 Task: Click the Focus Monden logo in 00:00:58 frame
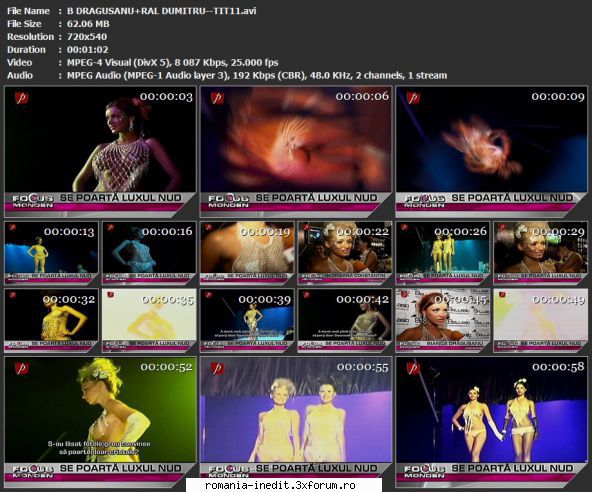[425, 471]
